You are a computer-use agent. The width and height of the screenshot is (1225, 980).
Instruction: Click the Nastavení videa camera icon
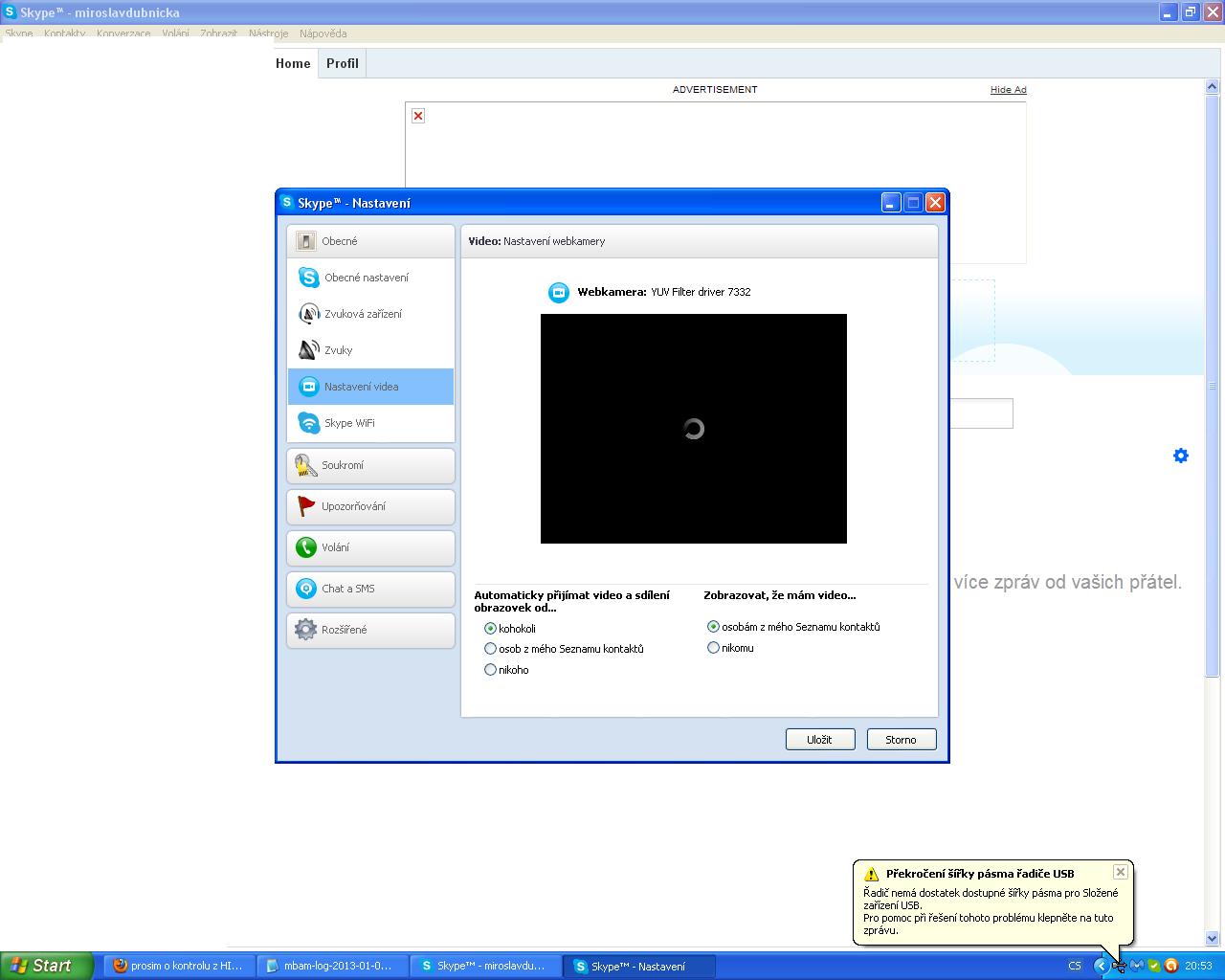(x=308, y=387)
